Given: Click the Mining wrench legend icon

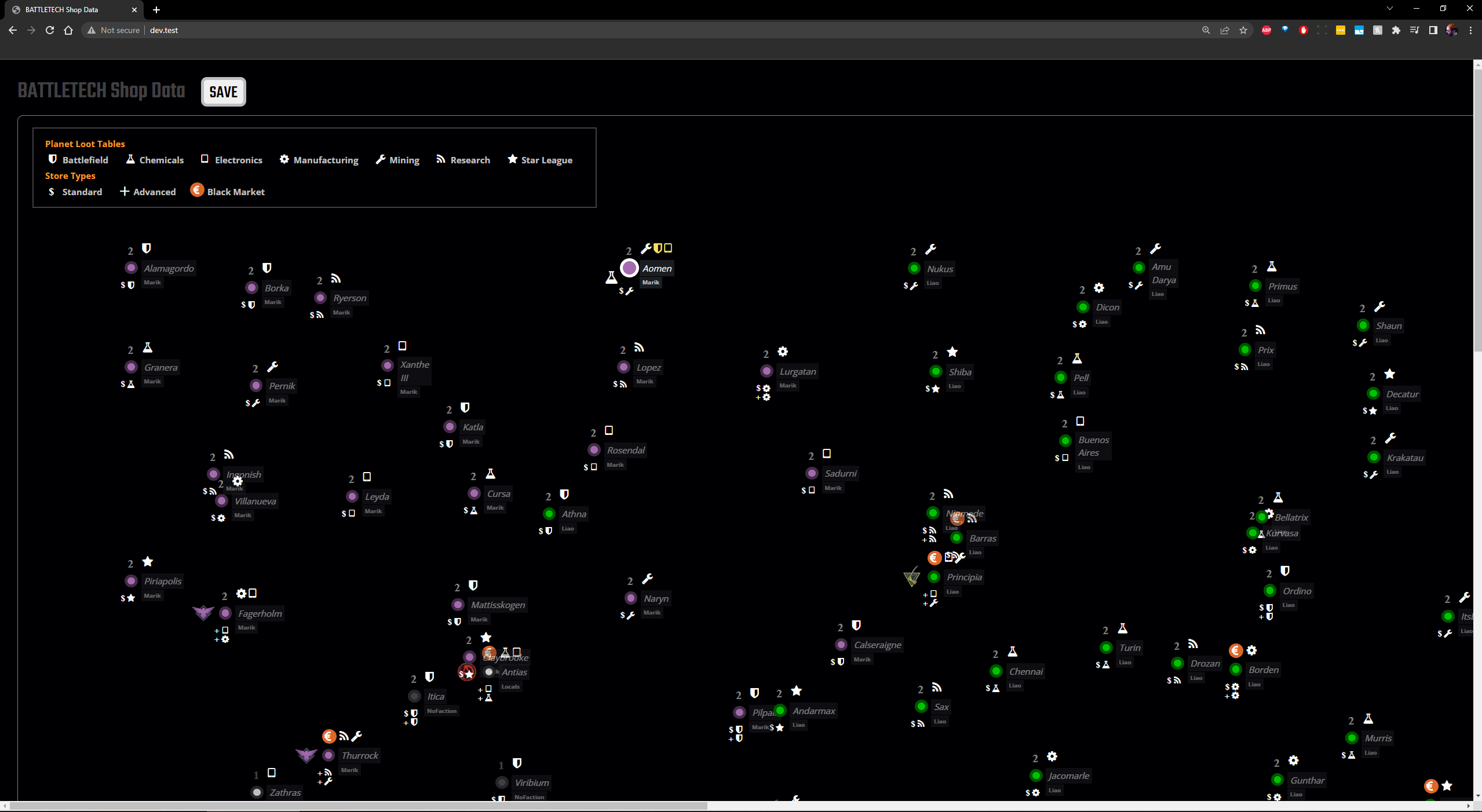Looking at the screenshot, I should [381, 159].
